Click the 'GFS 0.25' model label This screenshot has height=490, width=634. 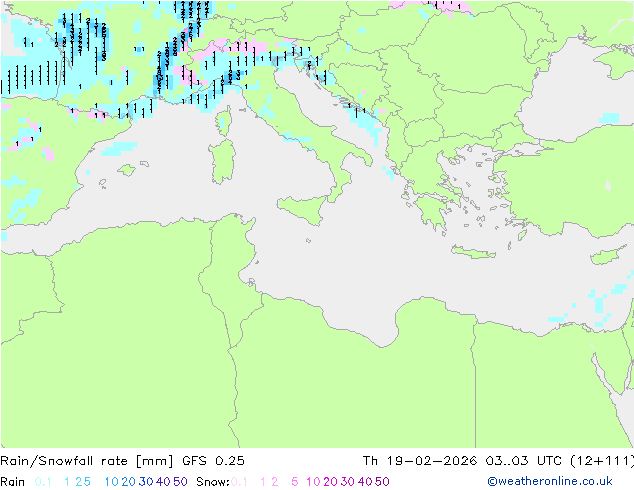[213, 461]
